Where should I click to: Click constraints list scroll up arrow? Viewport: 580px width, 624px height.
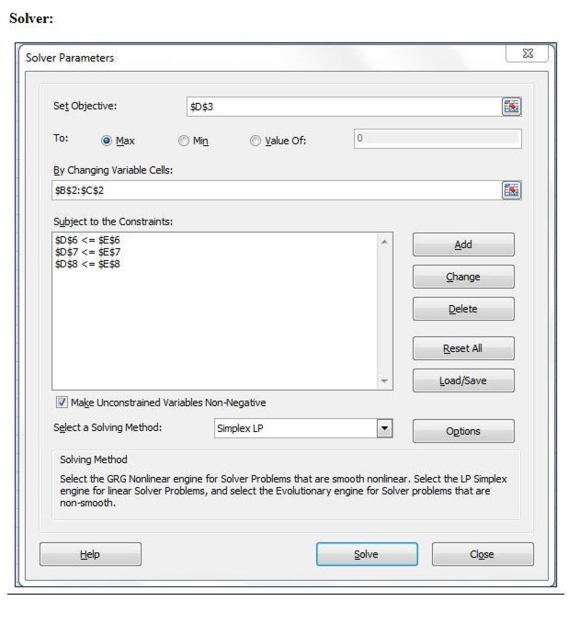[384, 242]
